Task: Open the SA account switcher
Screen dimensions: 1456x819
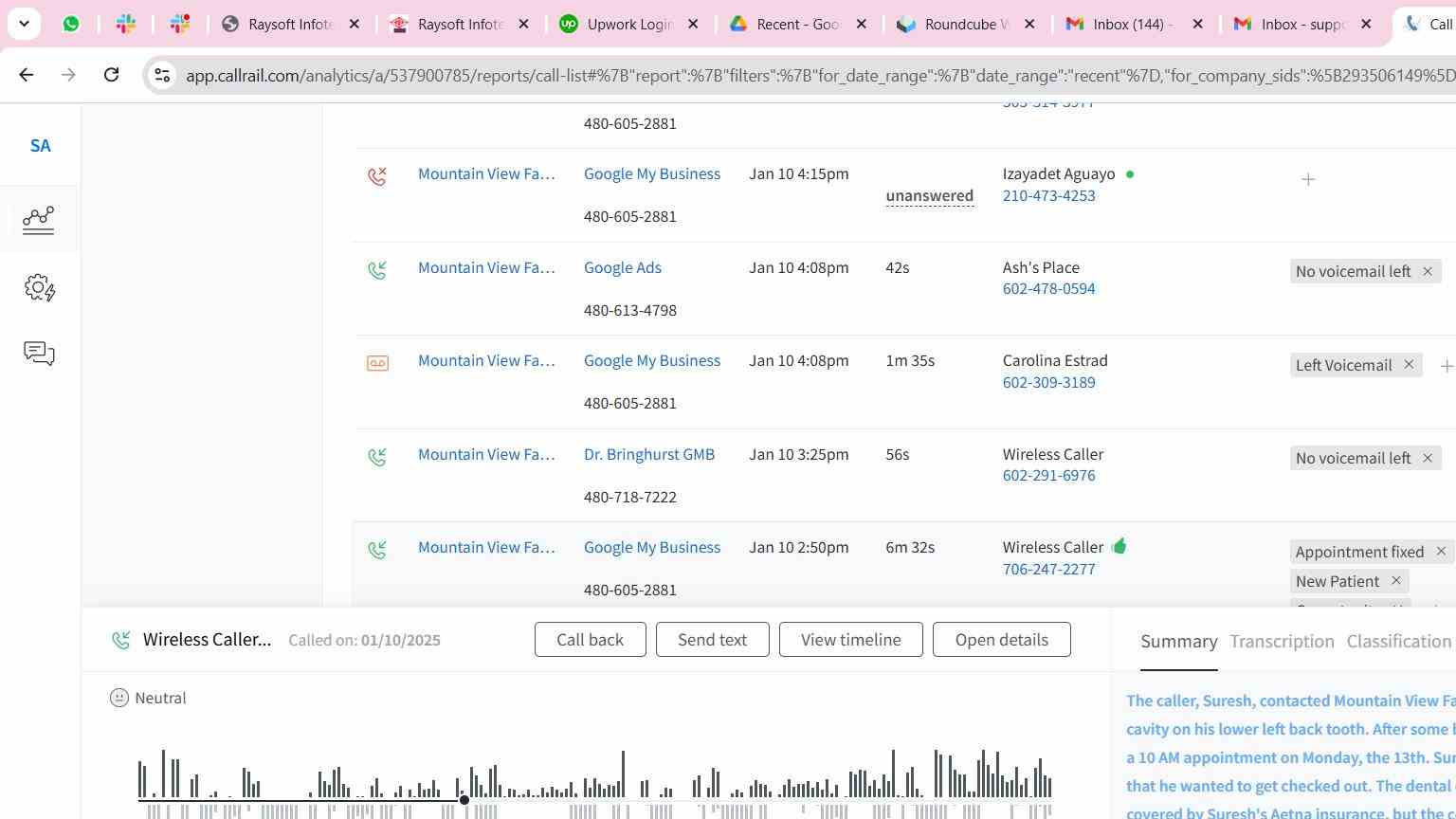Action: tap(40, 146)
